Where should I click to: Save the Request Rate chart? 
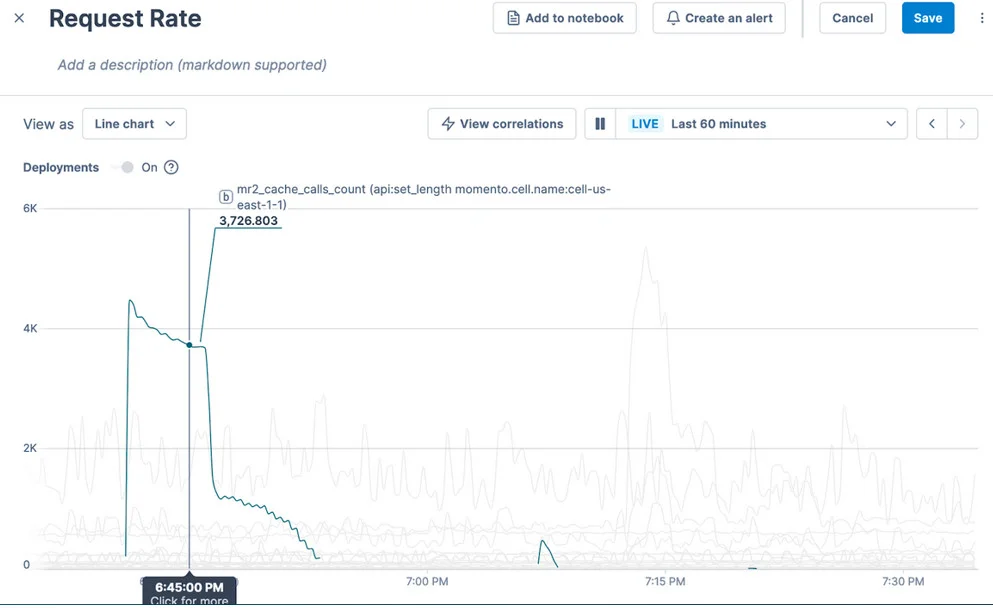(927, 18)
